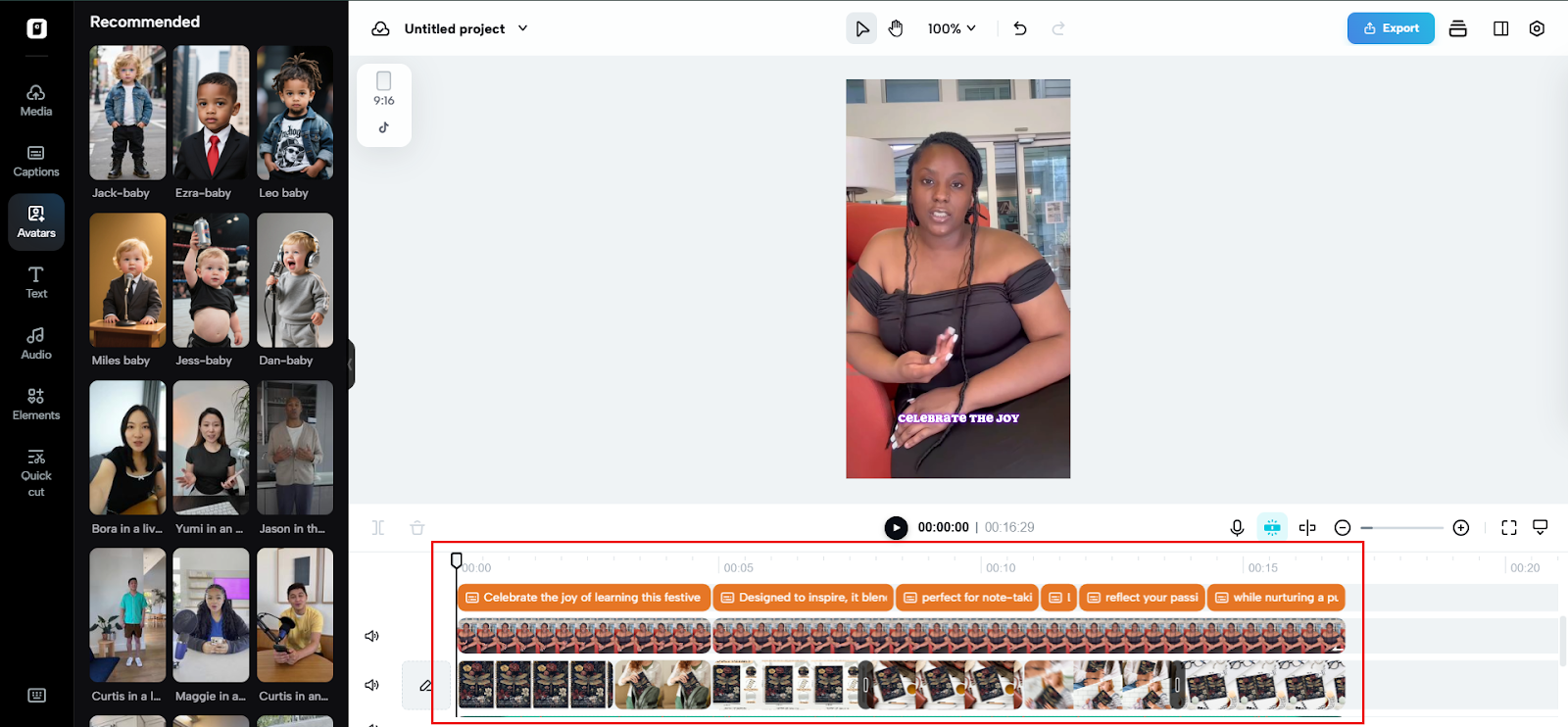Record a voiceover with the microphone icon

[1237, 527]
